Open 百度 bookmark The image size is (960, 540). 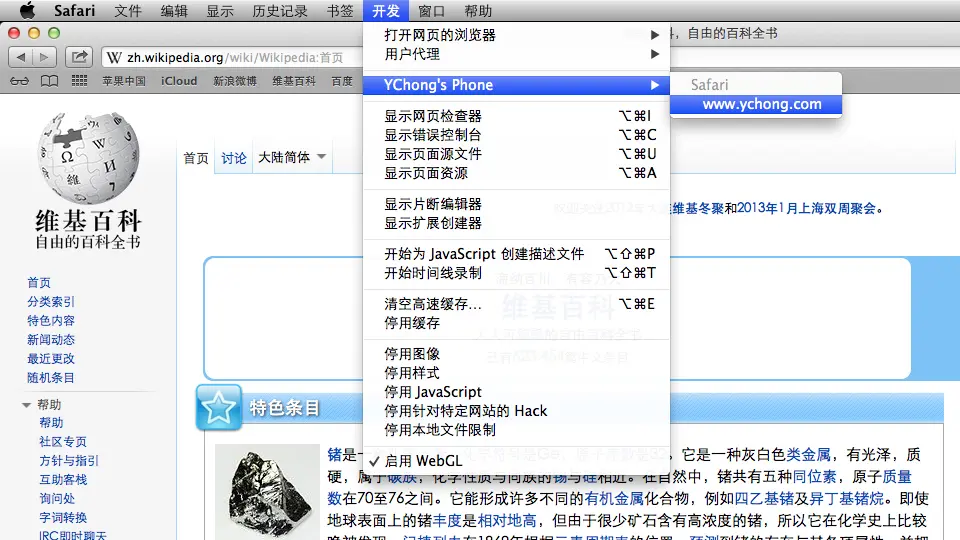342,81
